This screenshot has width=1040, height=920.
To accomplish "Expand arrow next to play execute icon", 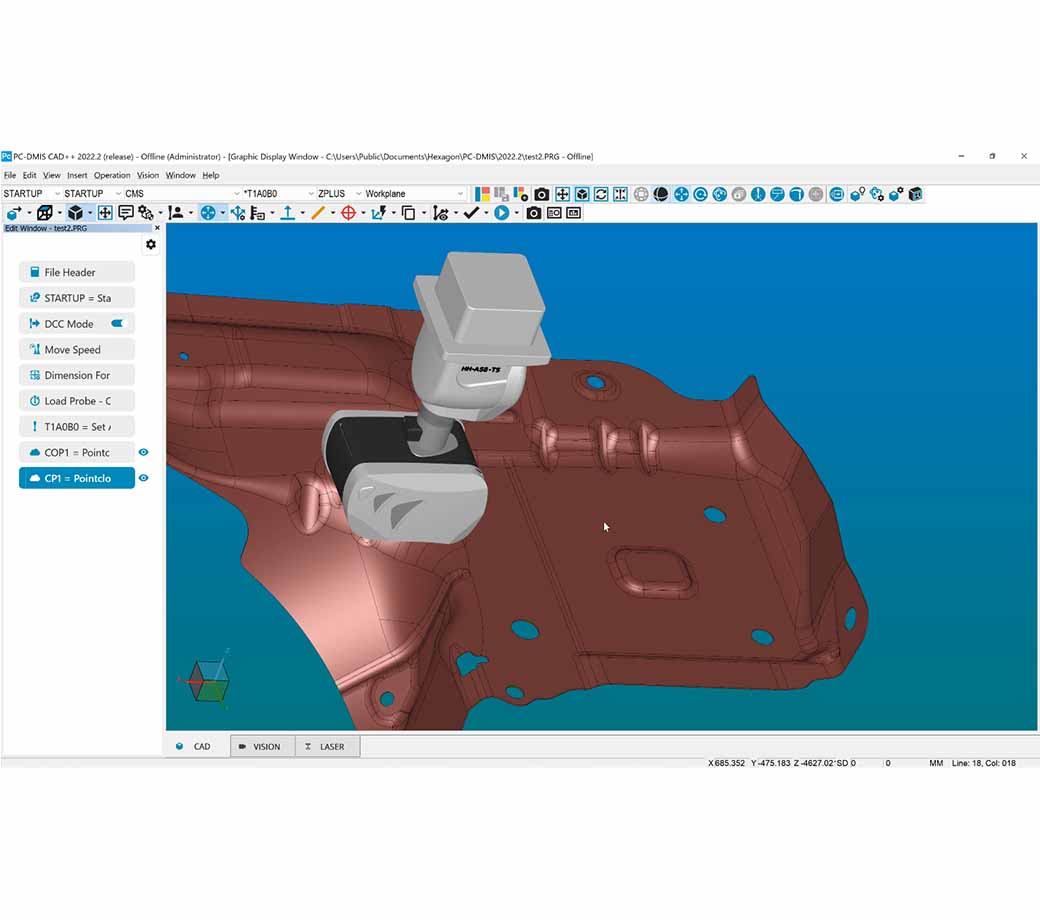I will click(x=517, y=214).
